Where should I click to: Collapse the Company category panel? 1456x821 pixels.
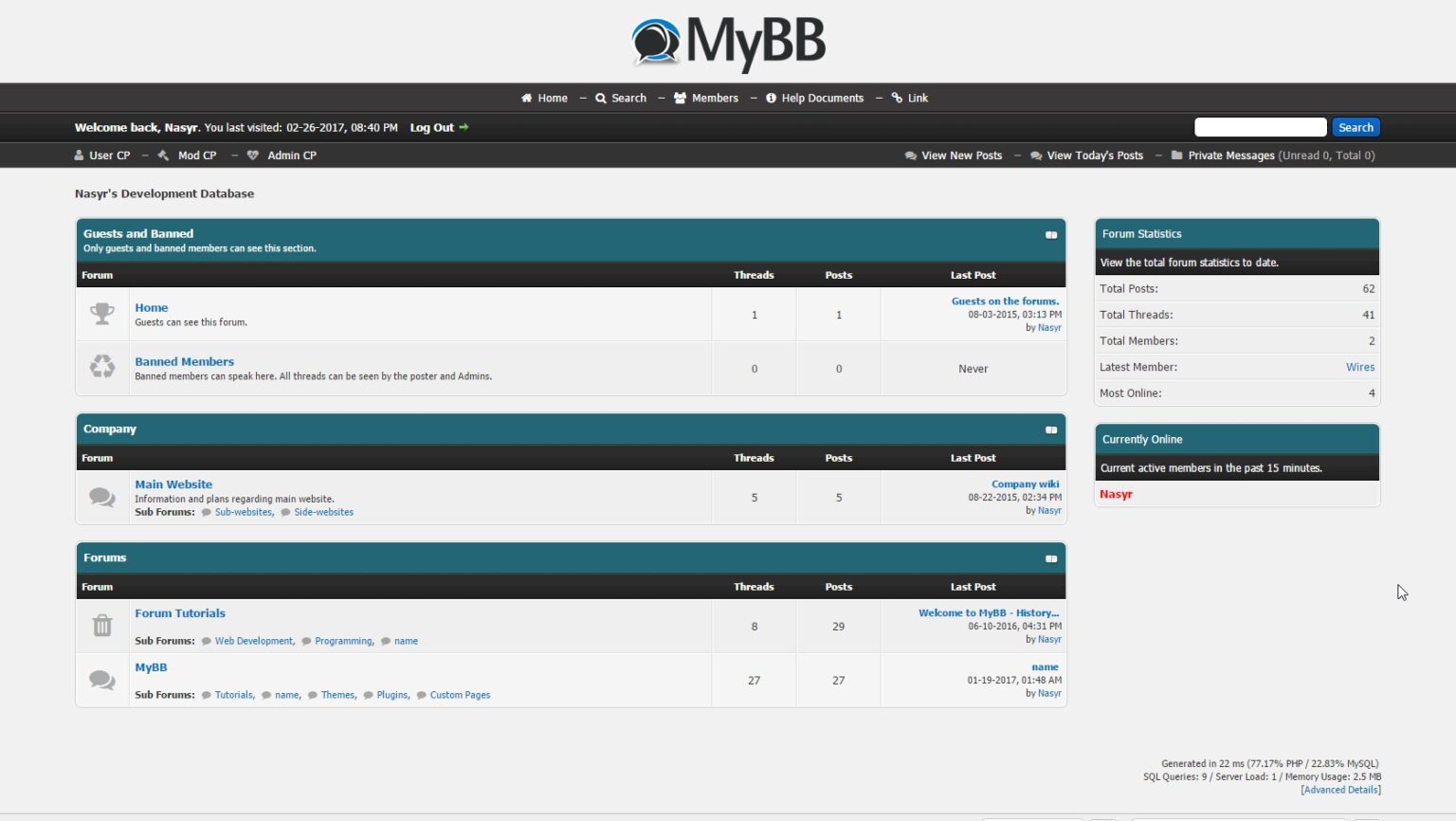click(x=1051, y=429)
